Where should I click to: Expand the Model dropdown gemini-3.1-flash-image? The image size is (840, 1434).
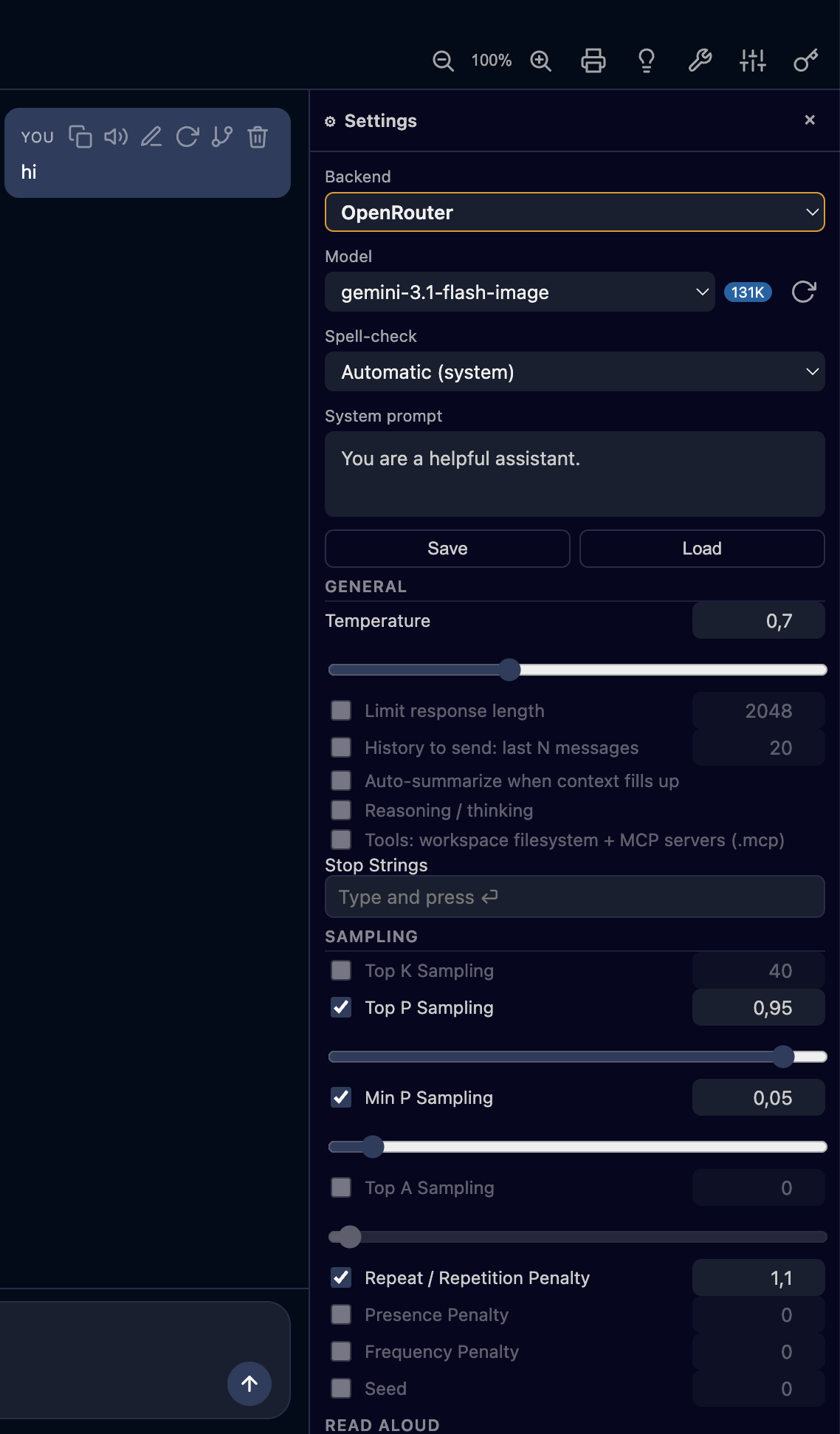pyautogui.click(x=520, y=292)
